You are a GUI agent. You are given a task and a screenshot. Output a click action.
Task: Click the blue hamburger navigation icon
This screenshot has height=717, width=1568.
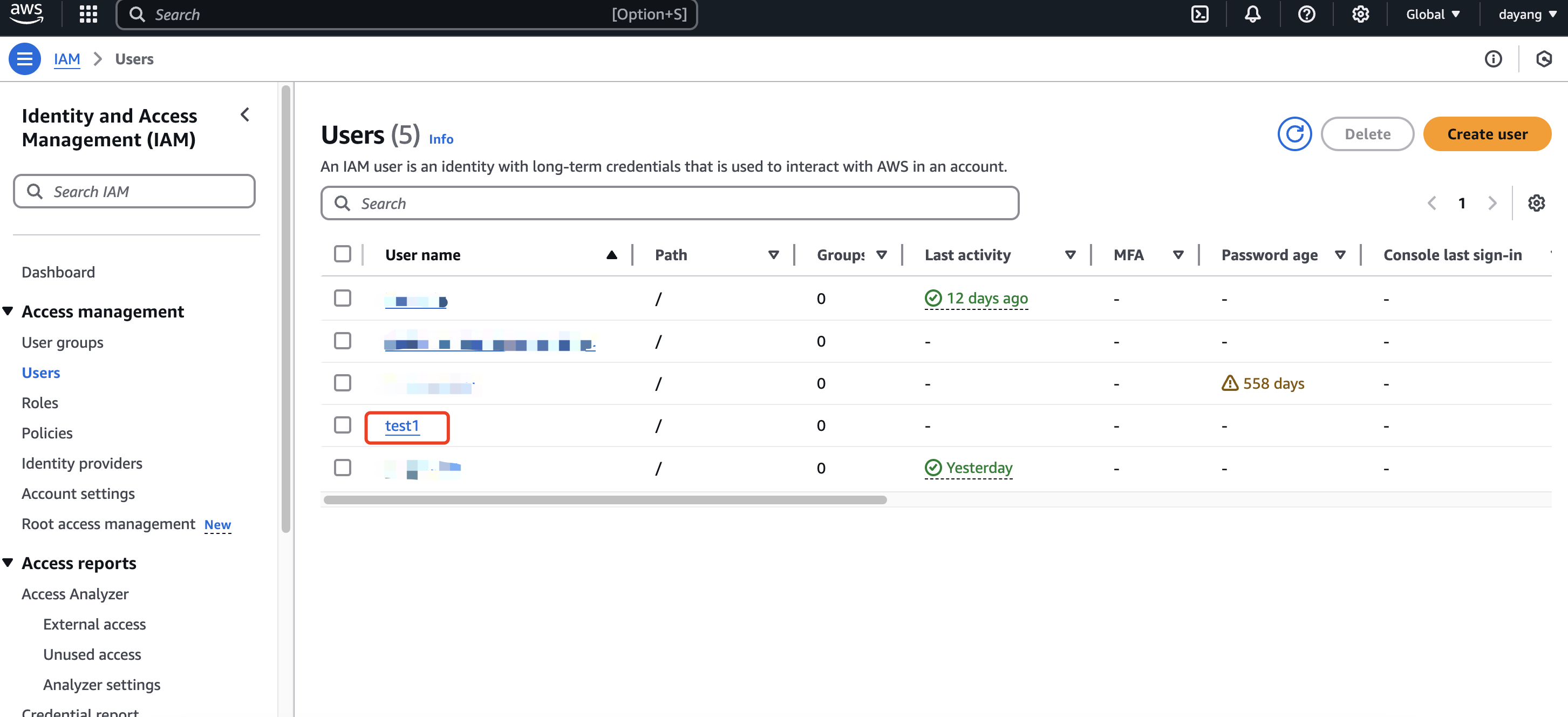click(x=24, y=59)
